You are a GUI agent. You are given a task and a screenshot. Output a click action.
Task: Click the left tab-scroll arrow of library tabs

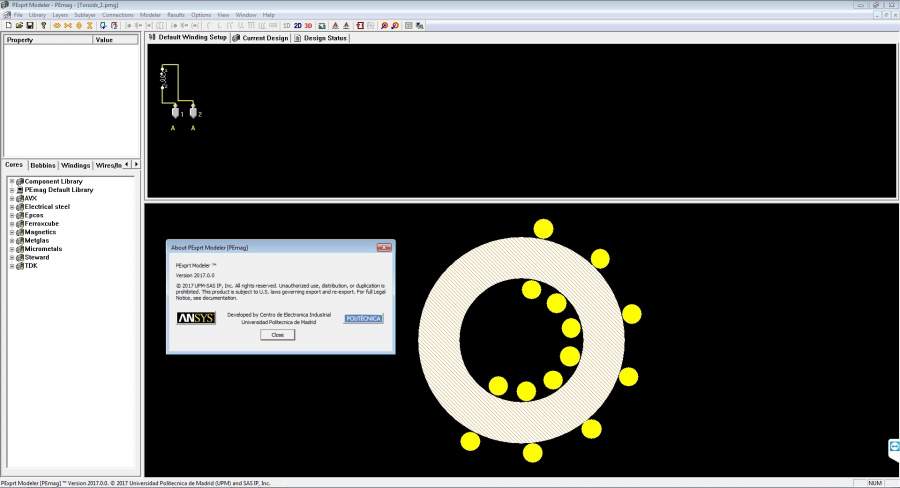[127, 164]
